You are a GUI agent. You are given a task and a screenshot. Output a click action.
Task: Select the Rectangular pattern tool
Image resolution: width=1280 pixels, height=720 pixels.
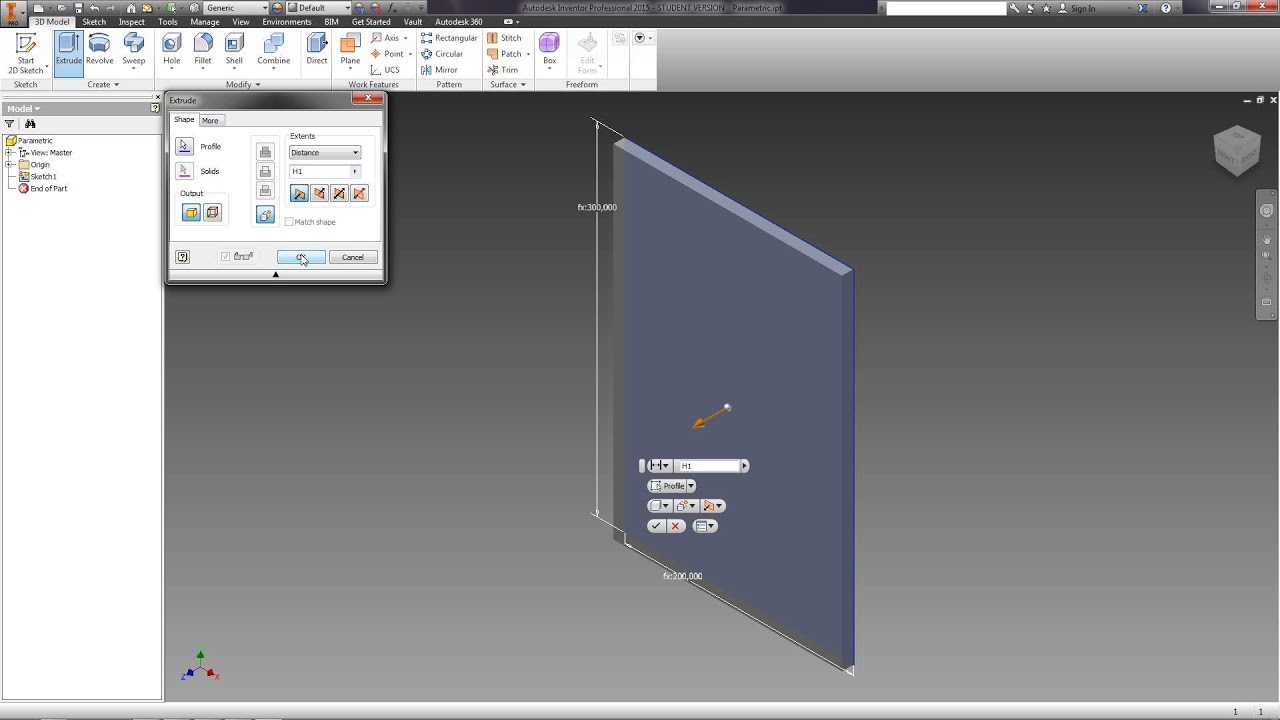pos(449,38)
